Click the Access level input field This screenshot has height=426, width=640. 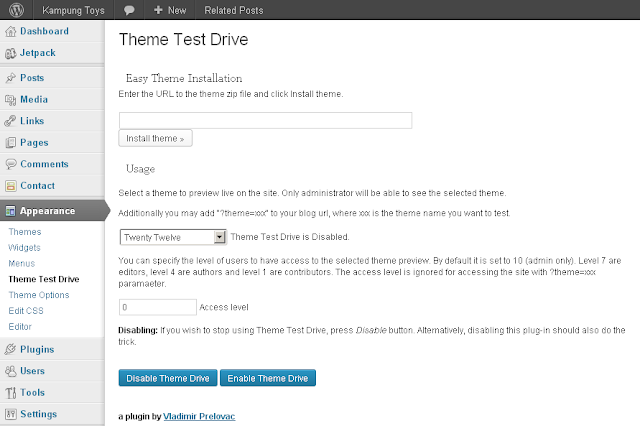pyautogui.click(x=158, y=307)
